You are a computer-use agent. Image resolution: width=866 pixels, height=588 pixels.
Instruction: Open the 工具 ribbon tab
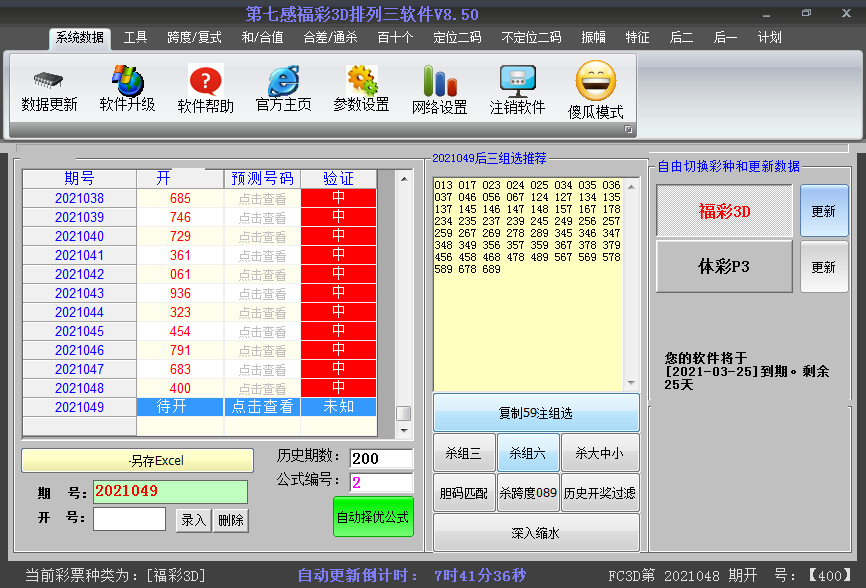pyautogui.click(x=135, y=38)
